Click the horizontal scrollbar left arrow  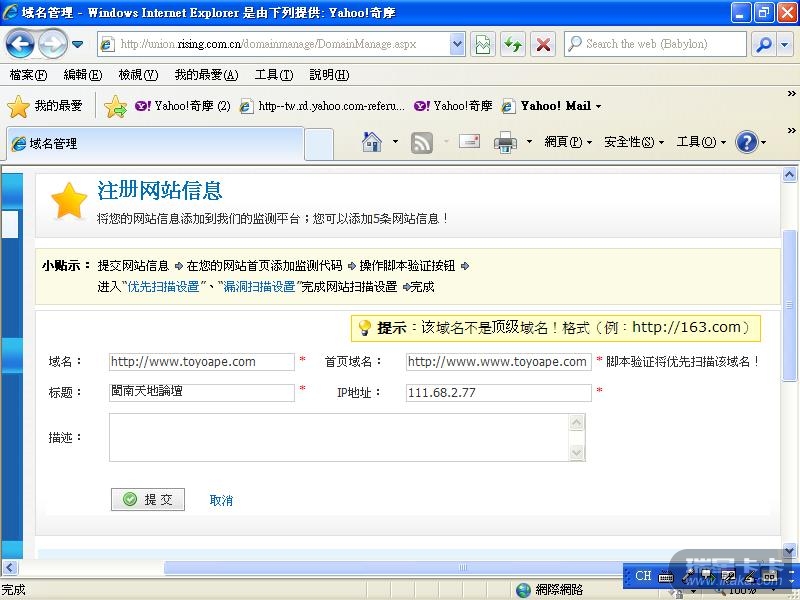[x=9, y=567]
